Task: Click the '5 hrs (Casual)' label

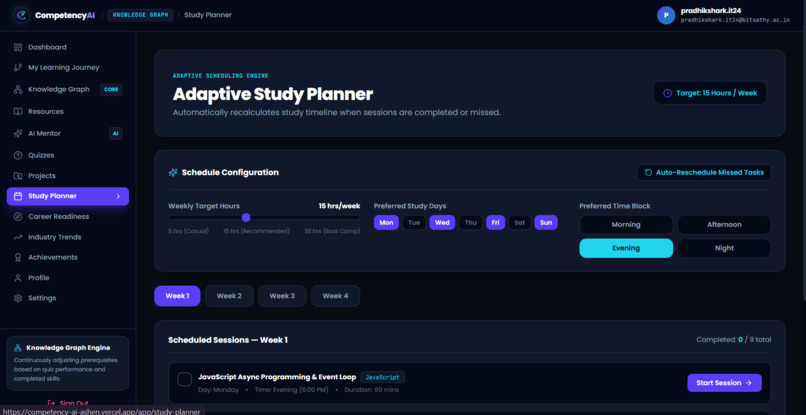Action: point(189,231)
